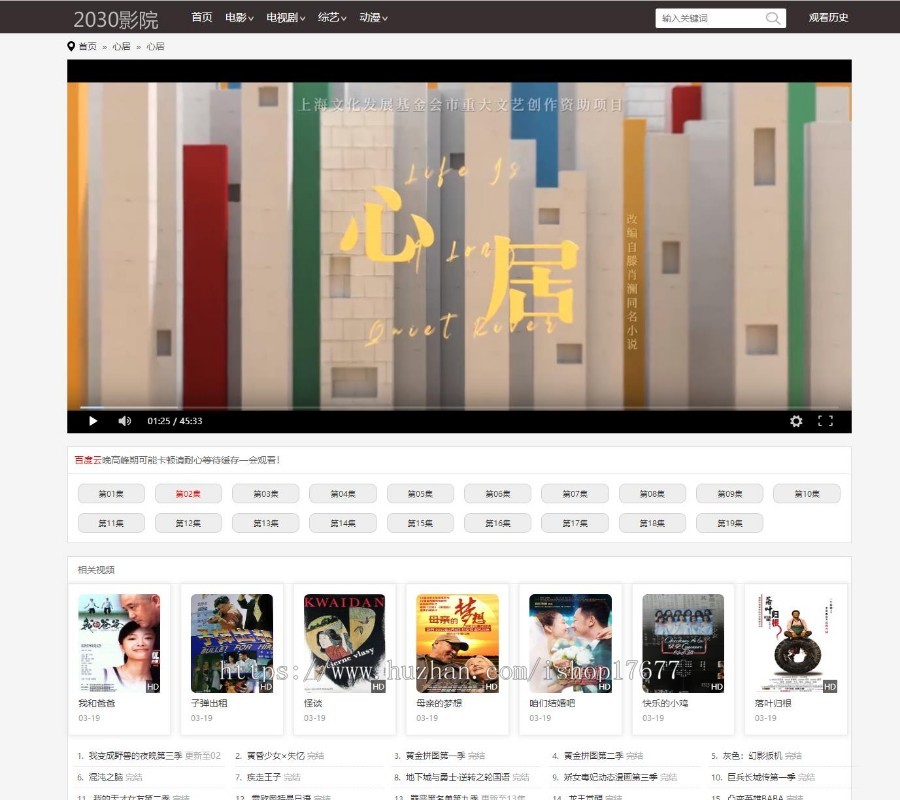Select episode 第06集

(x=498, y=494)
